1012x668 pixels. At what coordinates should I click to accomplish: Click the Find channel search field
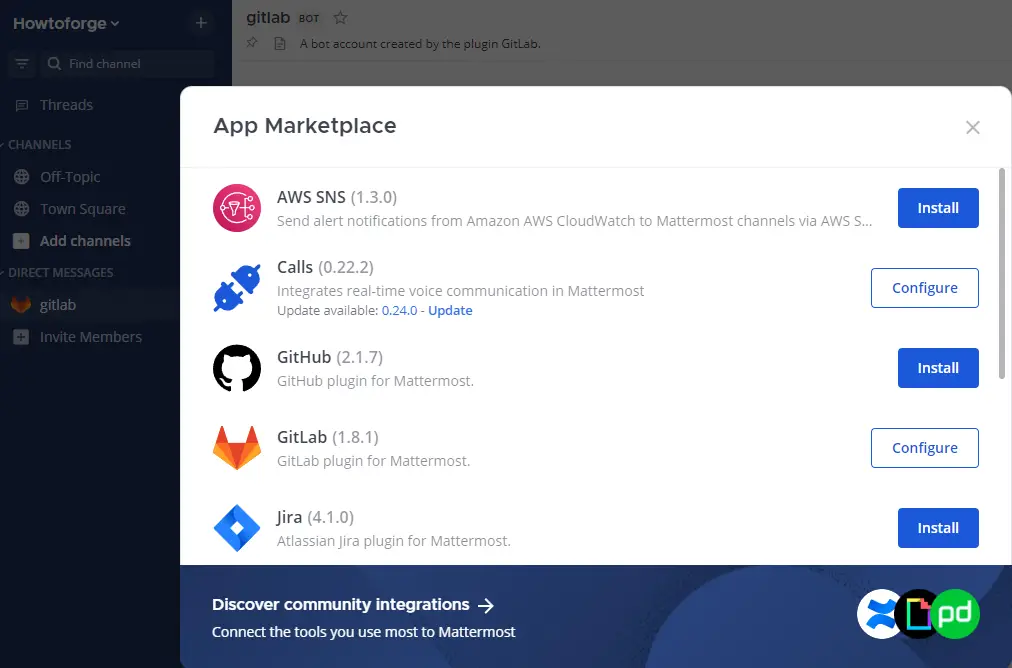click(135, 64)
